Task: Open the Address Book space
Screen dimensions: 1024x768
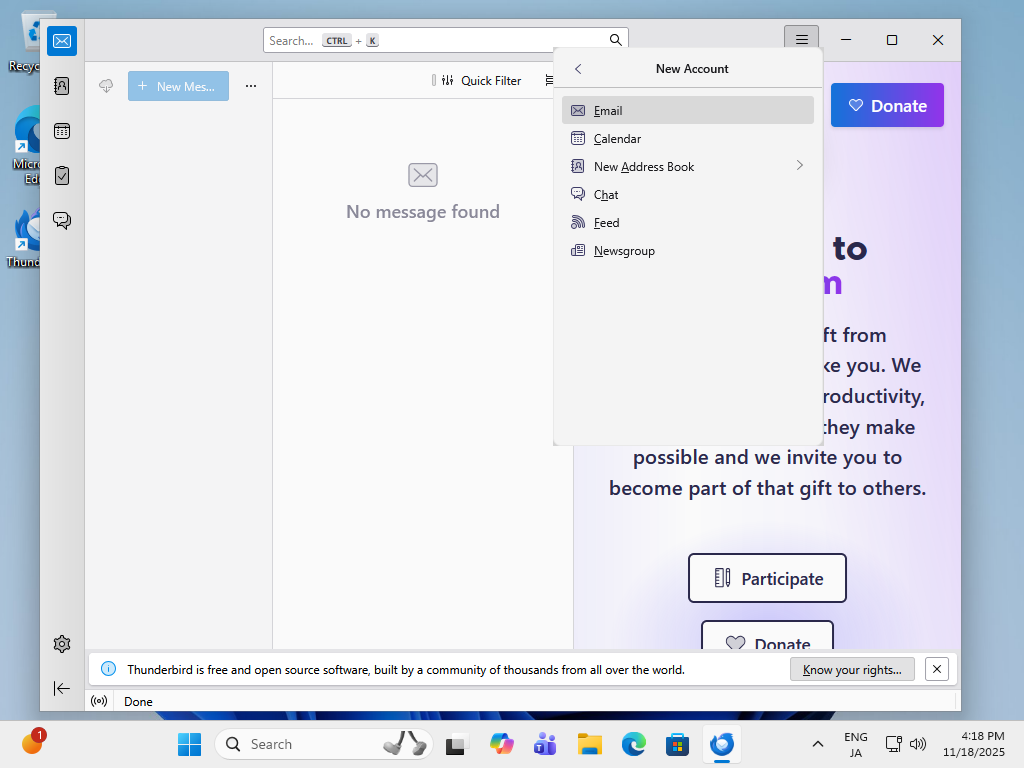Action: (62, 86)
